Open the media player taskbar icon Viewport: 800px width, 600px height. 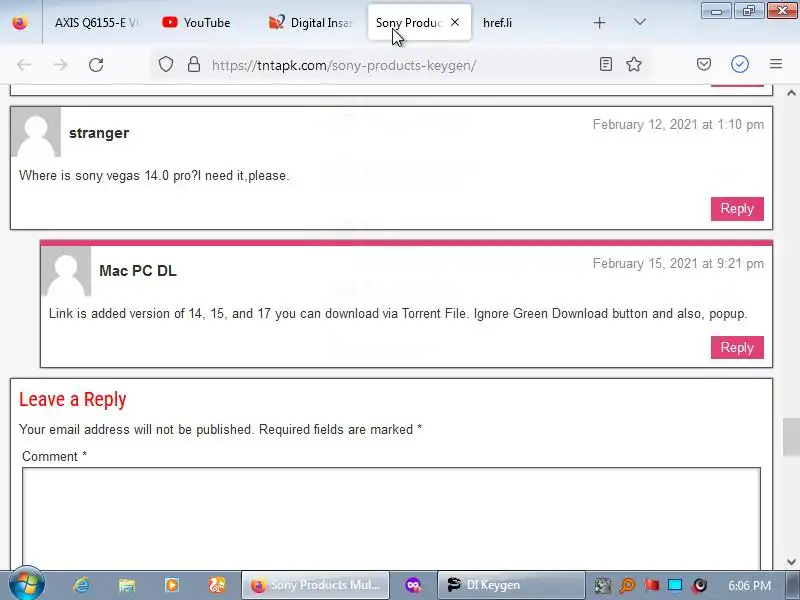pyautogui.click(x=172, y=585)
